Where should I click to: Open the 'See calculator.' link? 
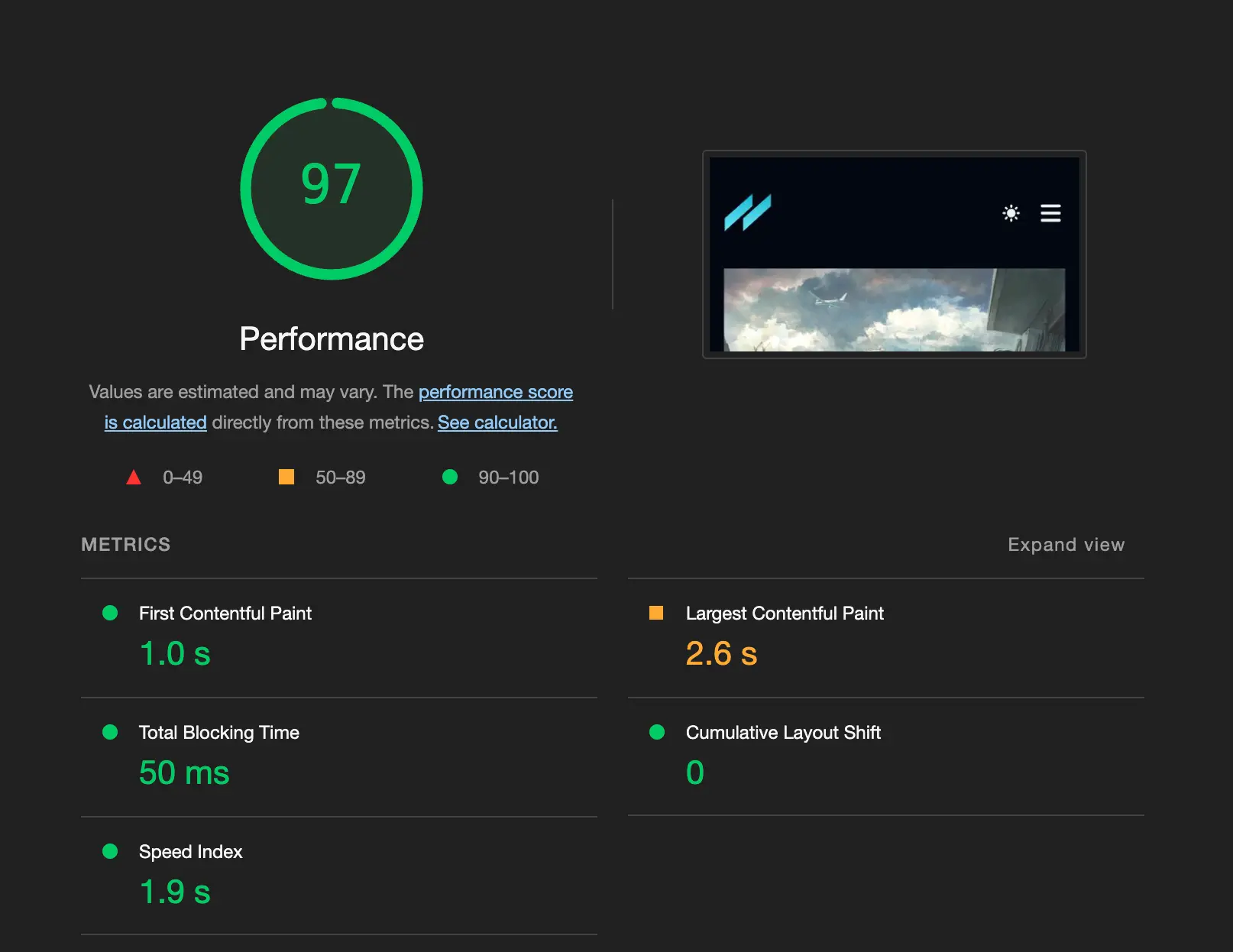tap(497, 423)
